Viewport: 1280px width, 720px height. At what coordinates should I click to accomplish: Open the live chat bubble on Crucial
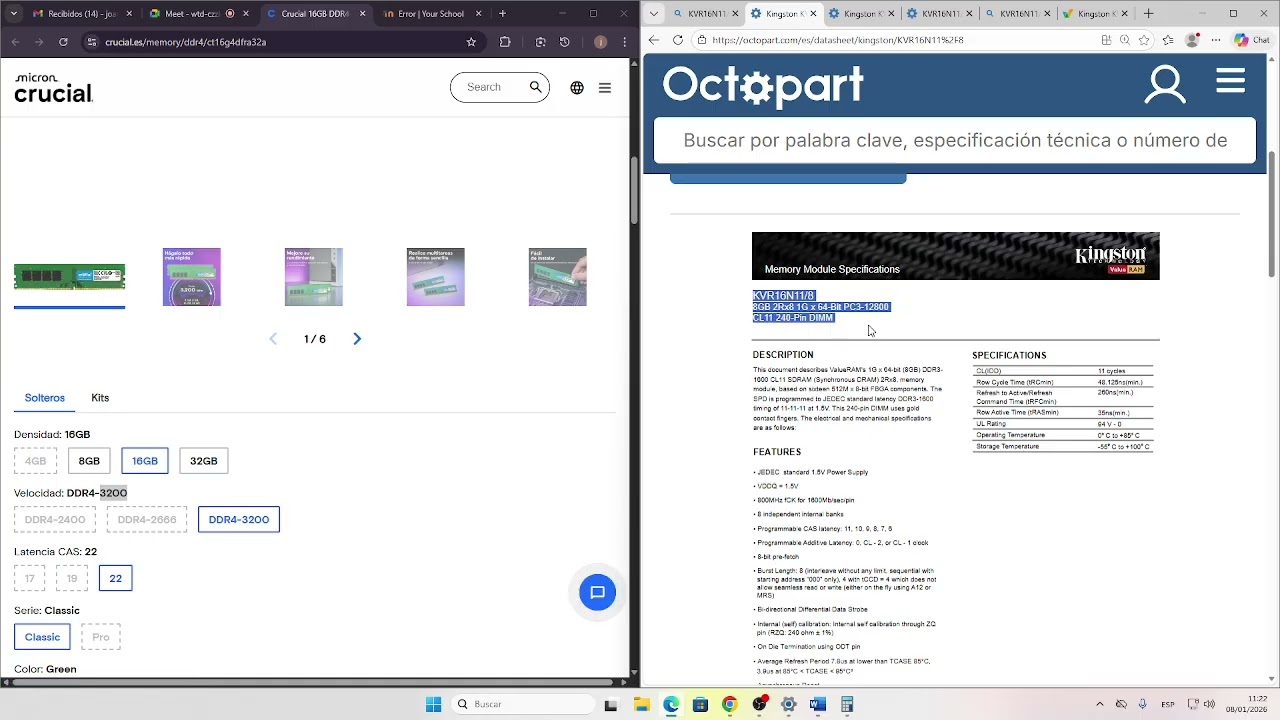coord(598,592)
